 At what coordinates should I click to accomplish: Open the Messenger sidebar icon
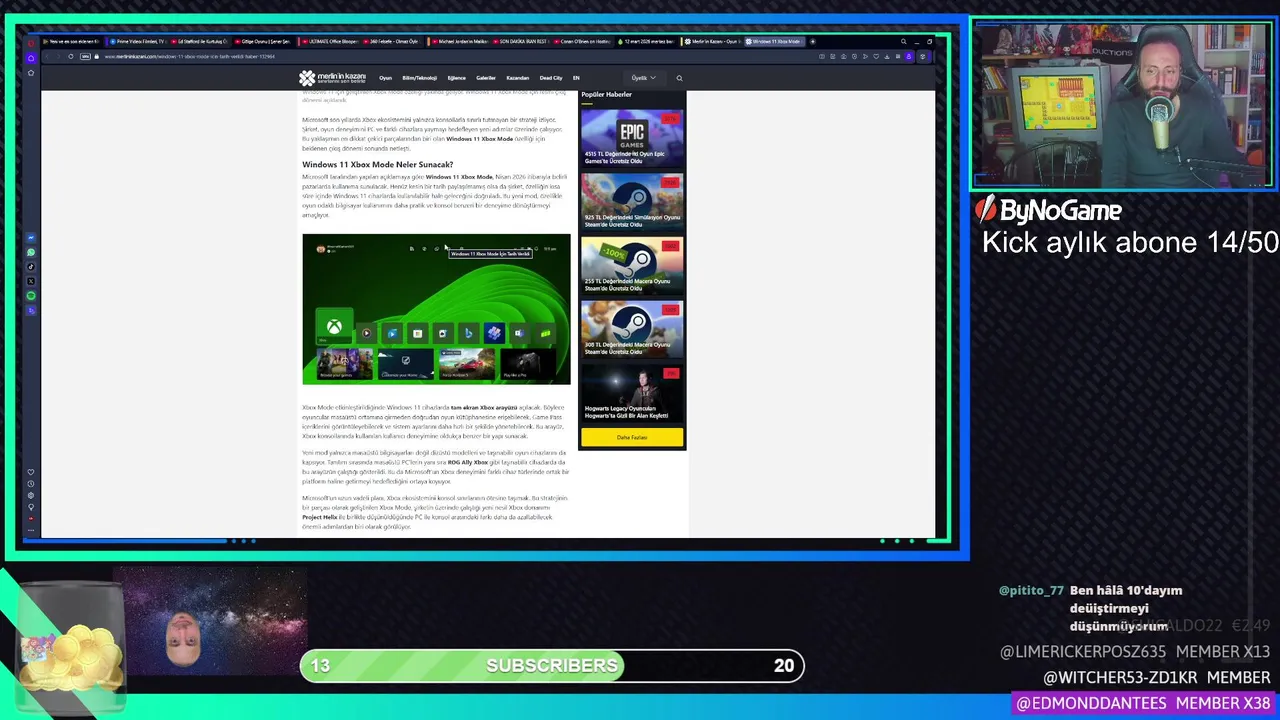[31, 238]
